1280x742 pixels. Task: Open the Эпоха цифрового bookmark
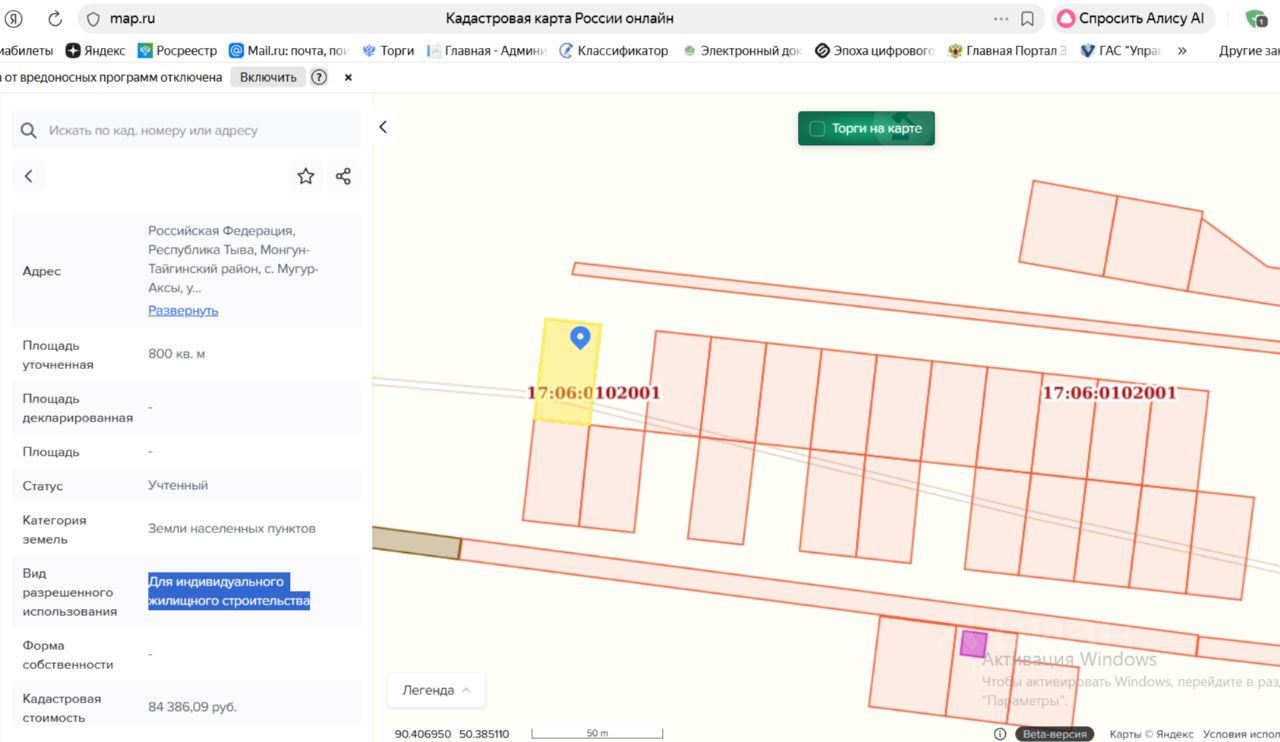tap(874, 51)
